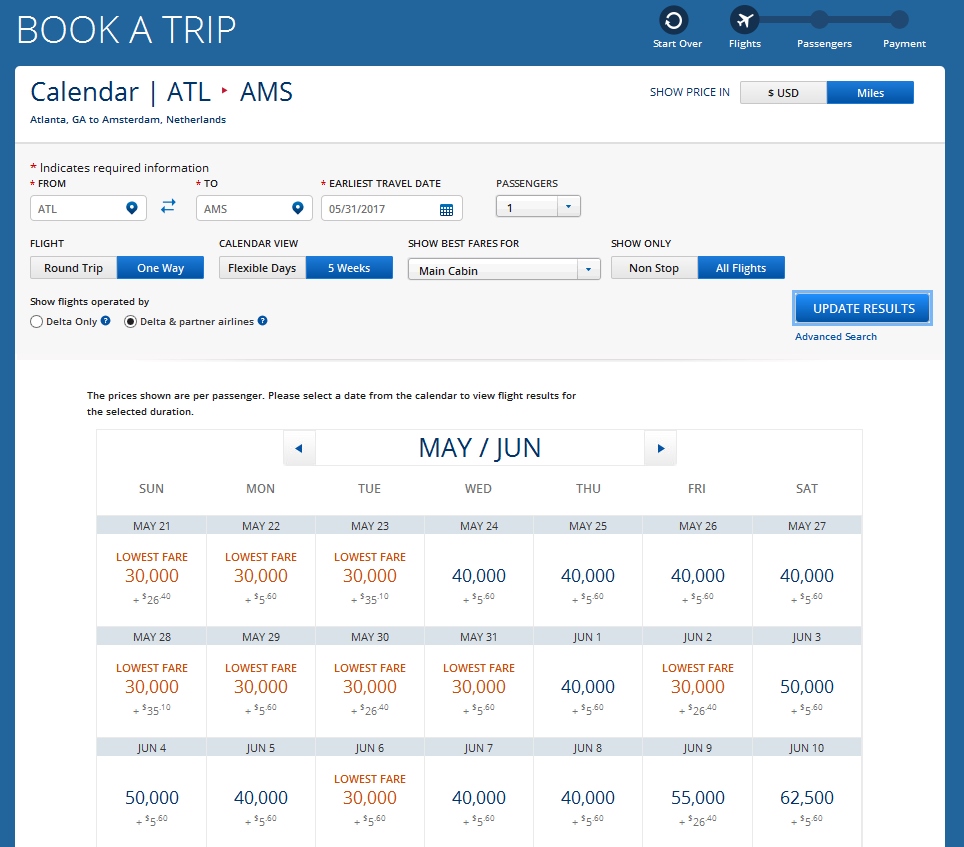Swap origin and destination arrows icon
The height and width of the screenshot is (847, 964).
(x=168, y=206)
